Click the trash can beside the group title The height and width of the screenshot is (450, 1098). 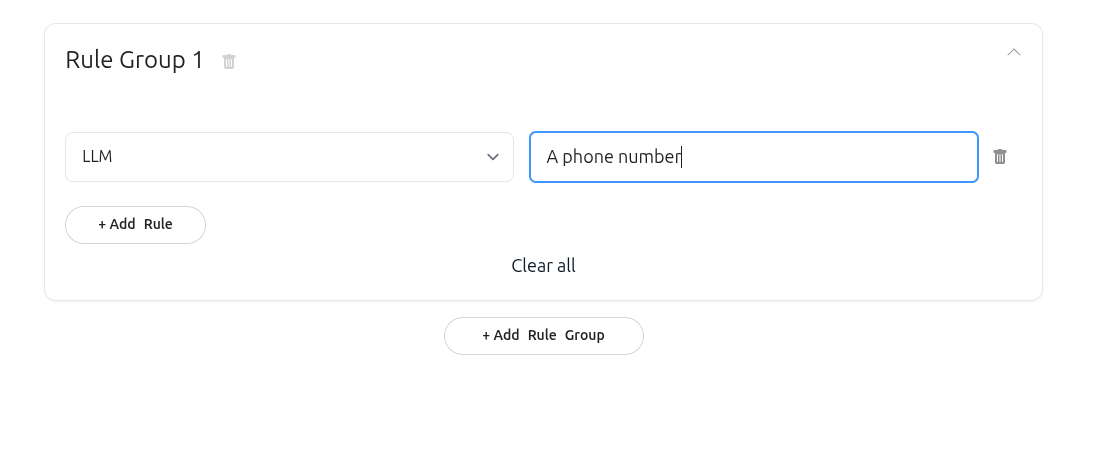229,61
